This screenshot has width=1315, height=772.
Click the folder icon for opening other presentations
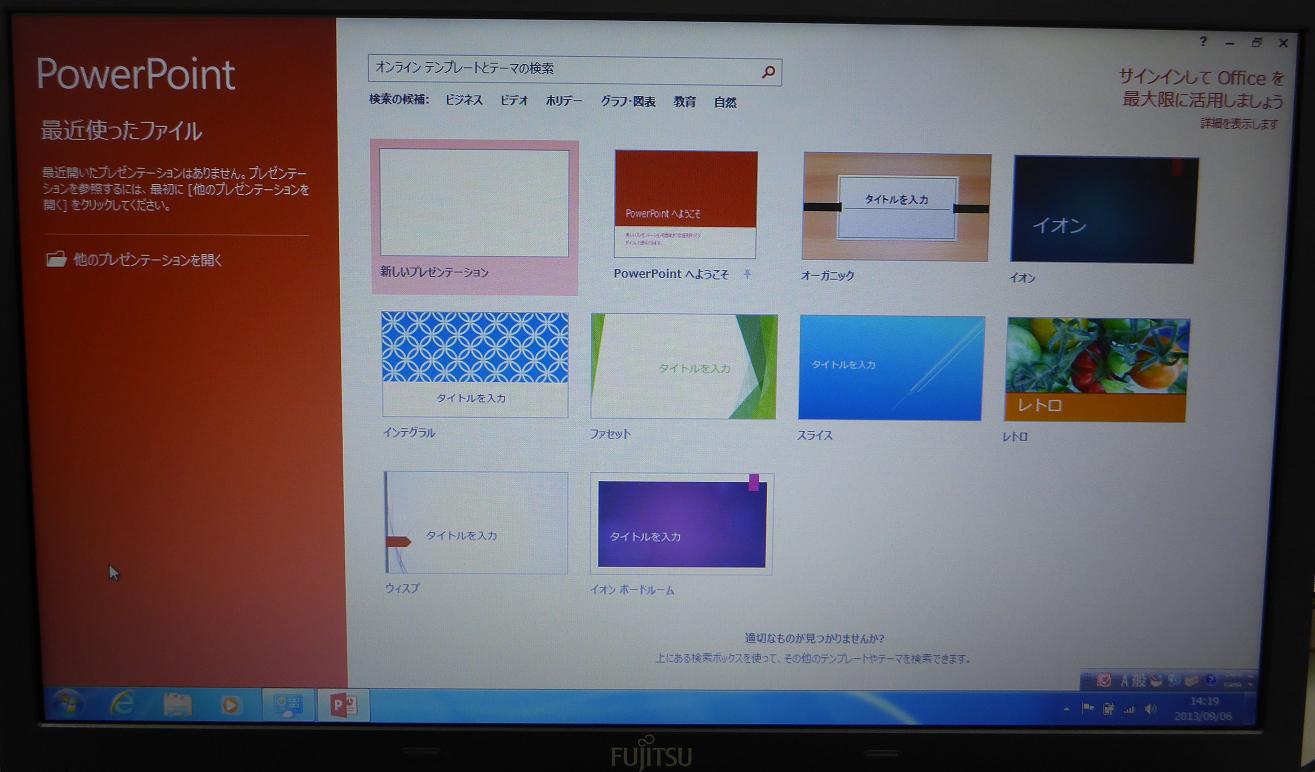[x=57, y=260]
